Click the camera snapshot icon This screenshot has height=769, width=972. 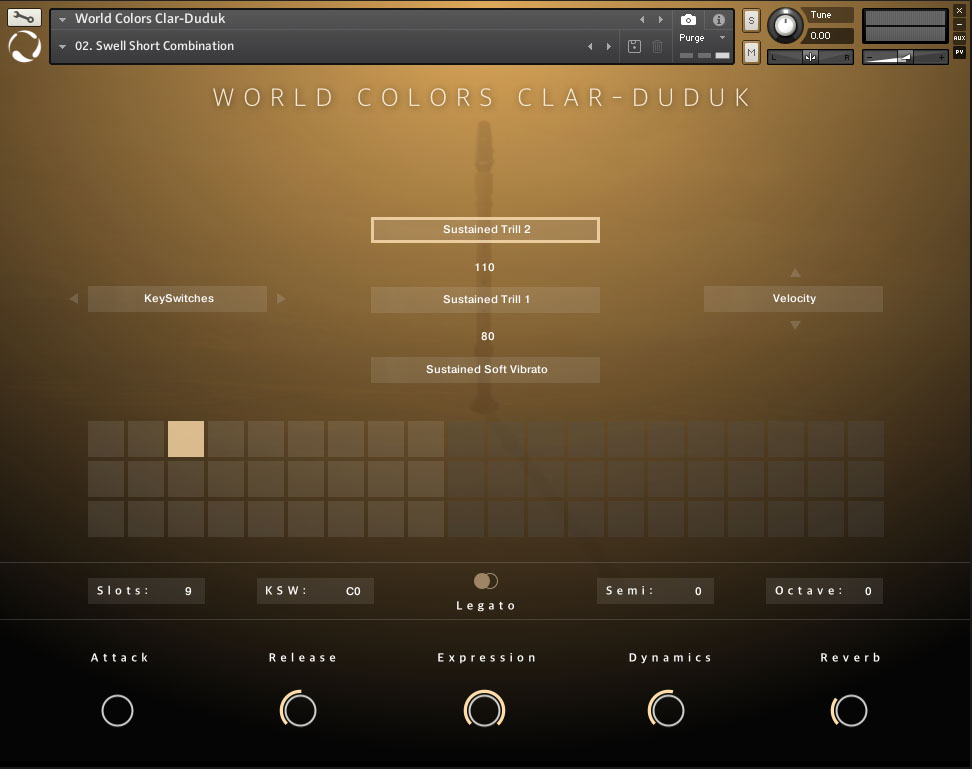688,20
